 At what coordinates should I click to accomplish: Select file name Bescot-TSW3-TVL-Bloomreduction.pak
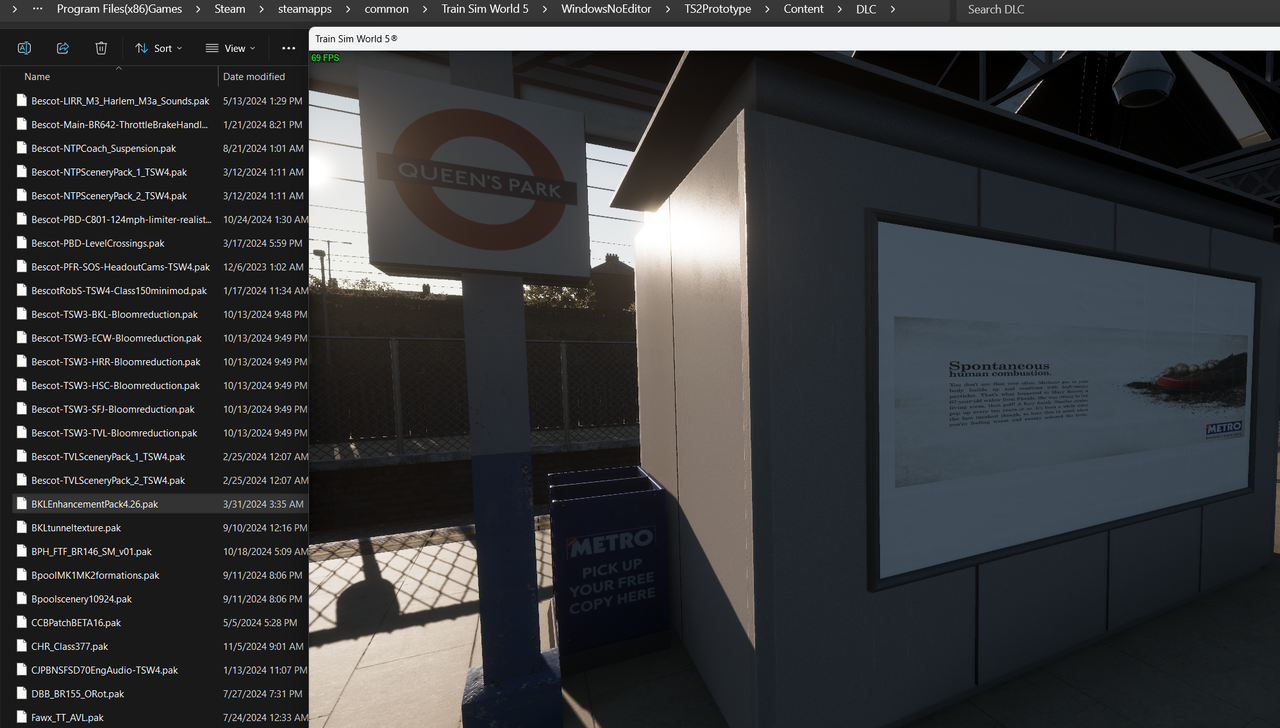pos(114,433)
